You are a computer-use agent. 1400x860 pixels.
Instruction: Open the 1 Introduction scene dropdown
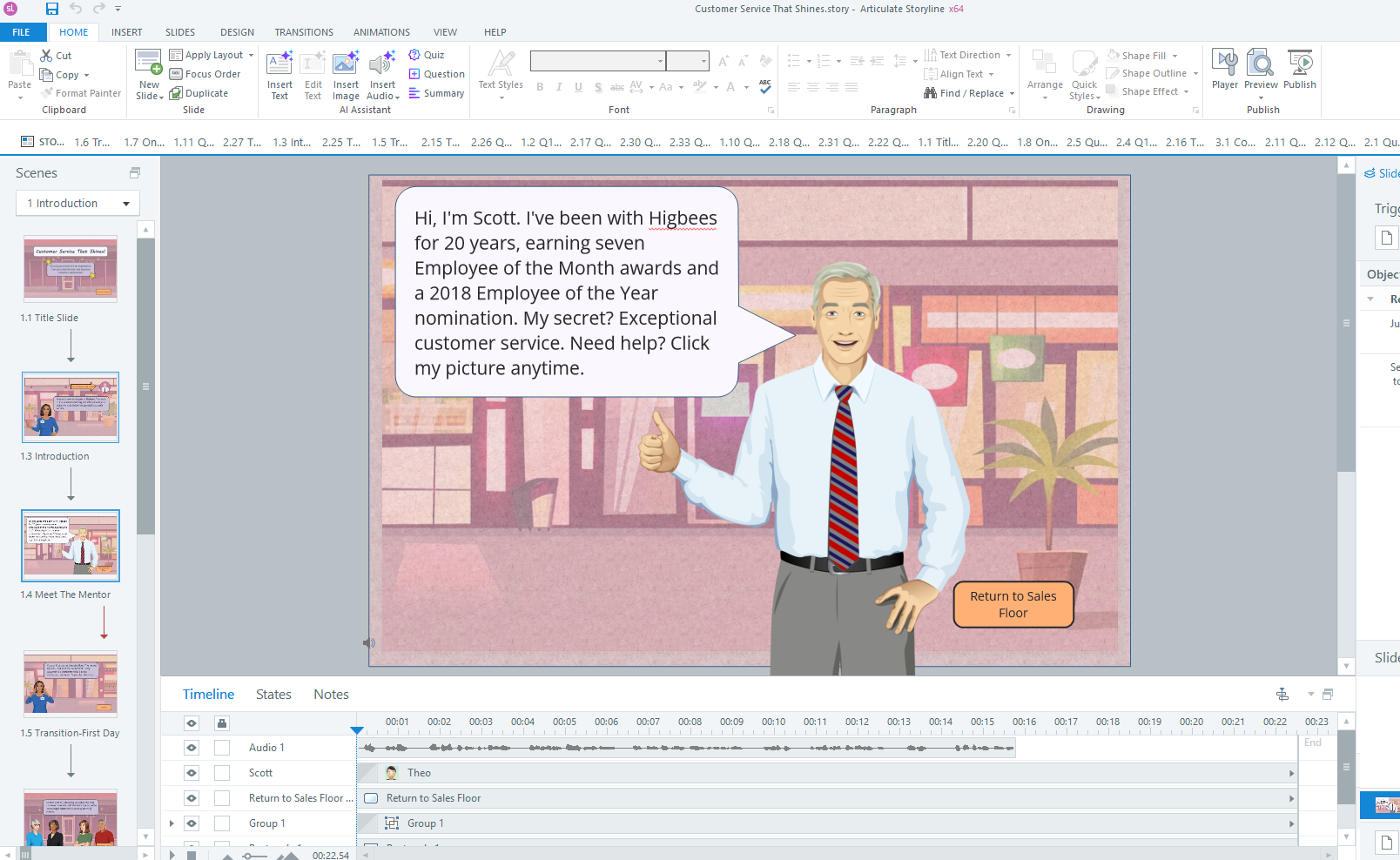tap(77, 203)
